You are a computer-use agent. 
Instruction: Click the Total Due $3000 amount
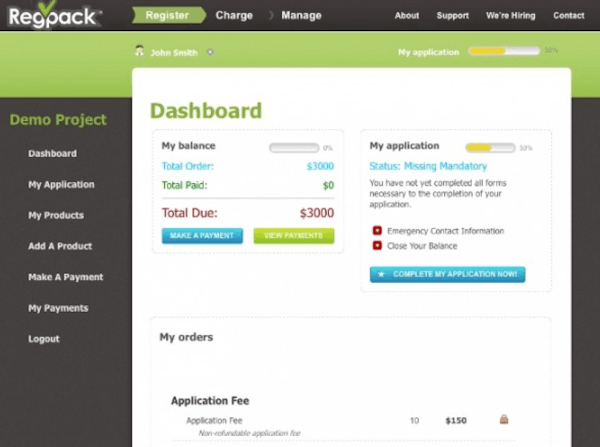click(317, 213)
